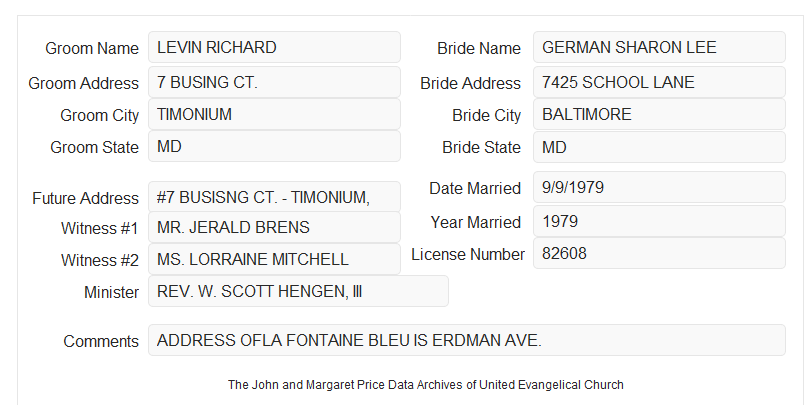Focus the Comments field
Screen dimensions: 805x405
467,340
